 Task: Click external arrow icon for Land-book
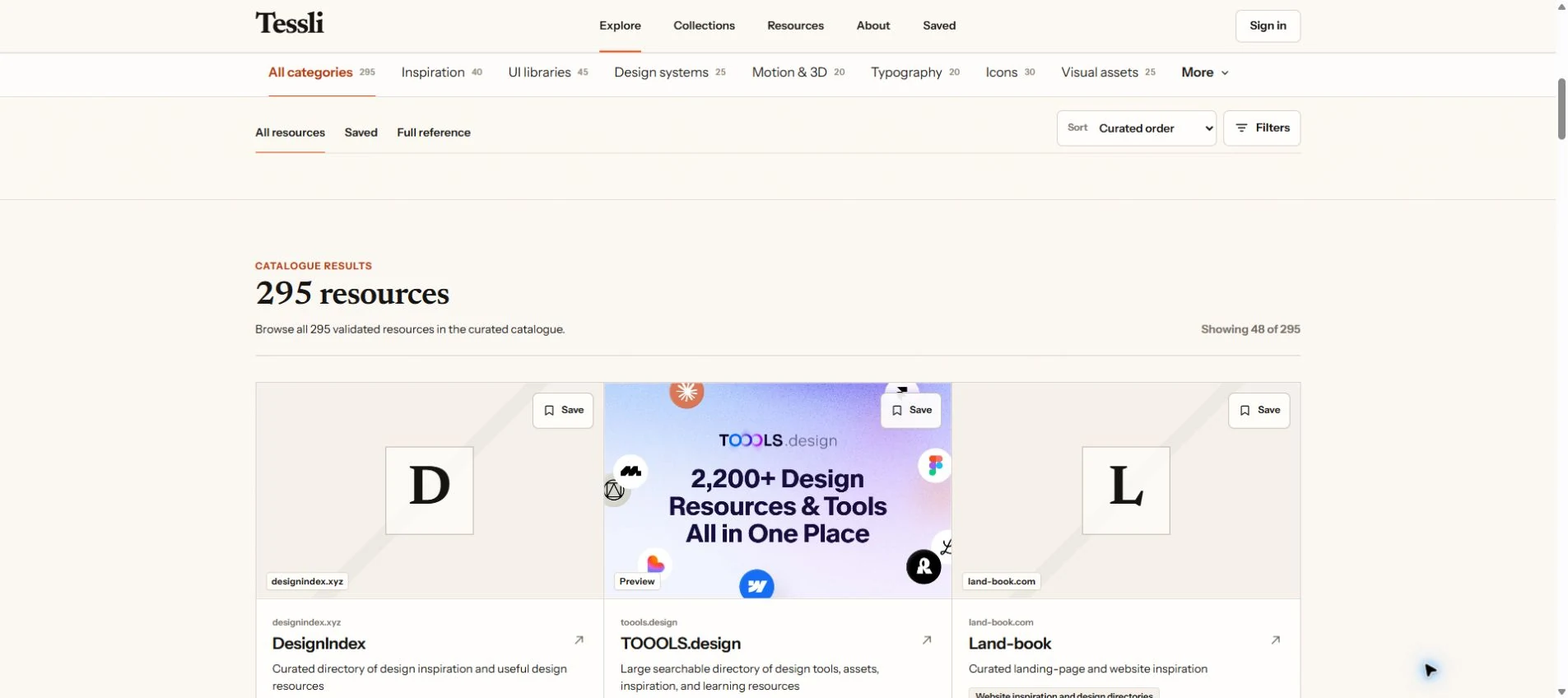(1276, 640)
